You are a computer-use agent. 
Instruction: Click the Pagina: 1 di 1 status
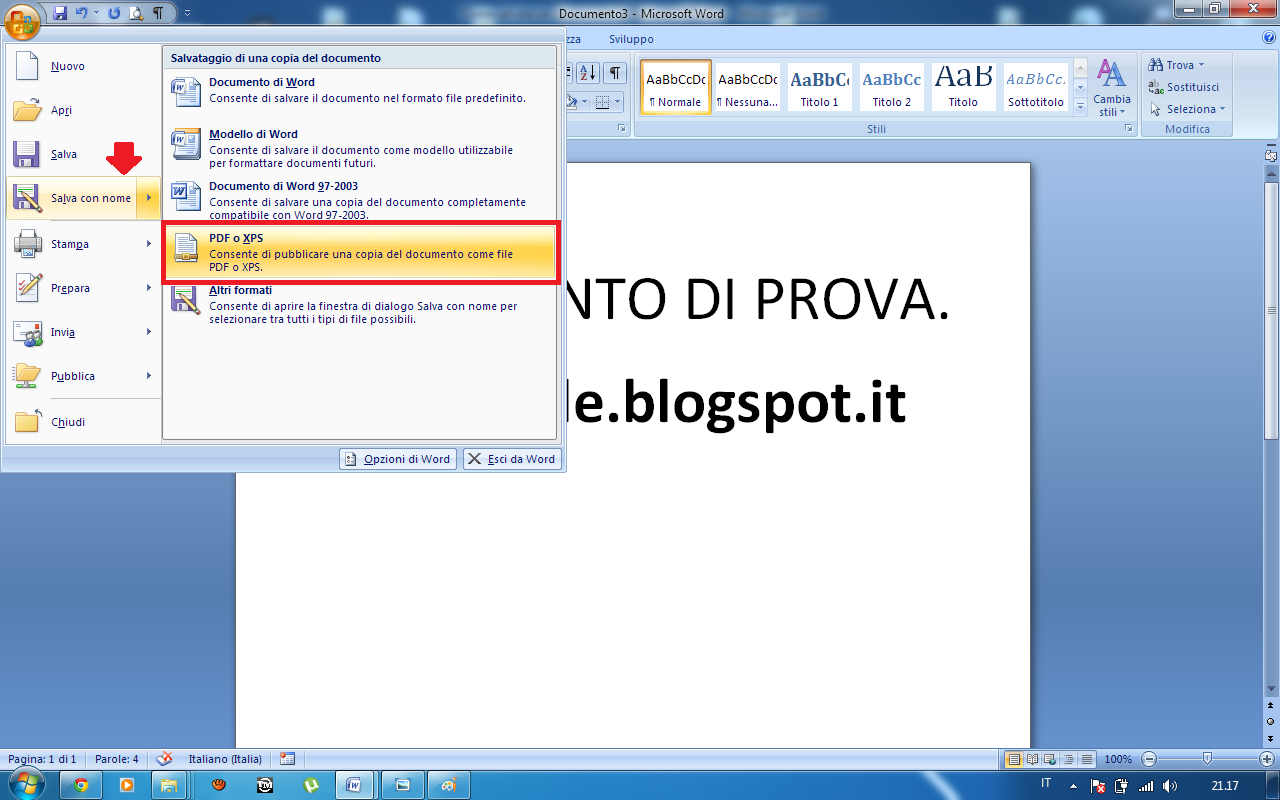tap(40, 759)
